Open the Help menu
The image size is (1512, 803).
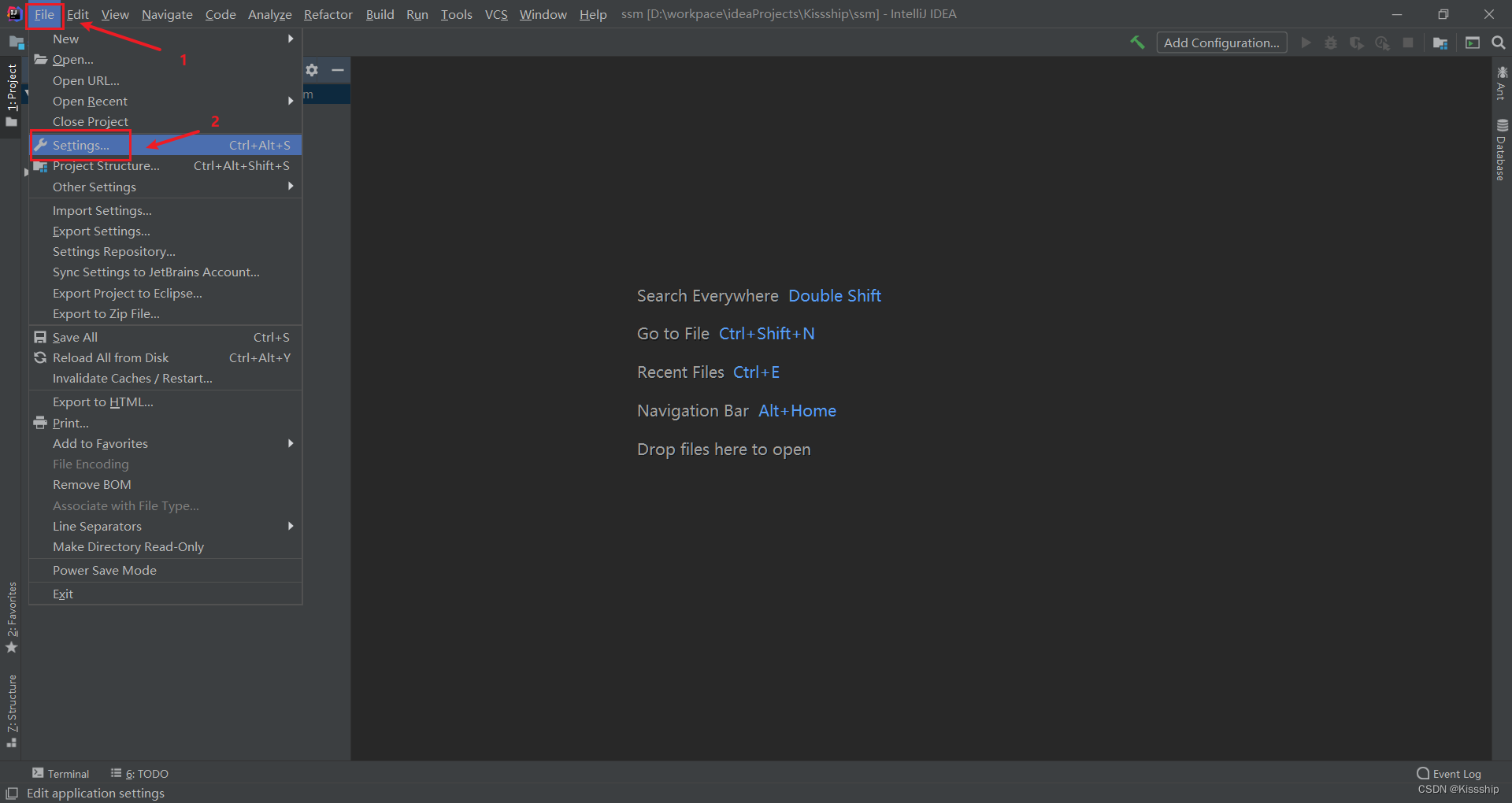click(x=593, y=14)
